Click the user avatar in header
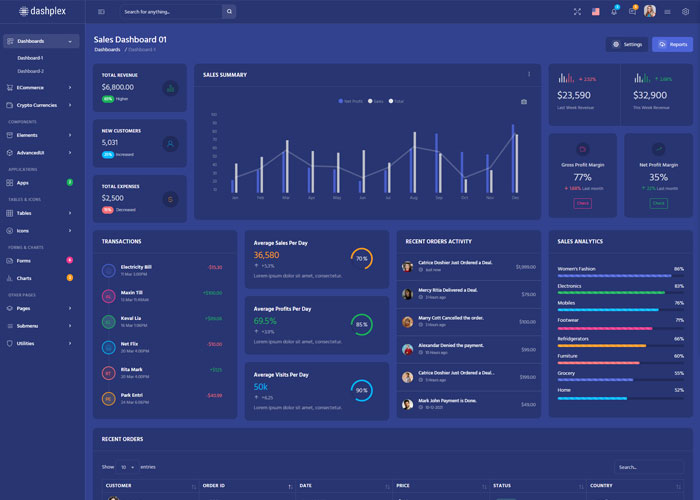This screenshot has height=500, width=700. pos(650,12)
